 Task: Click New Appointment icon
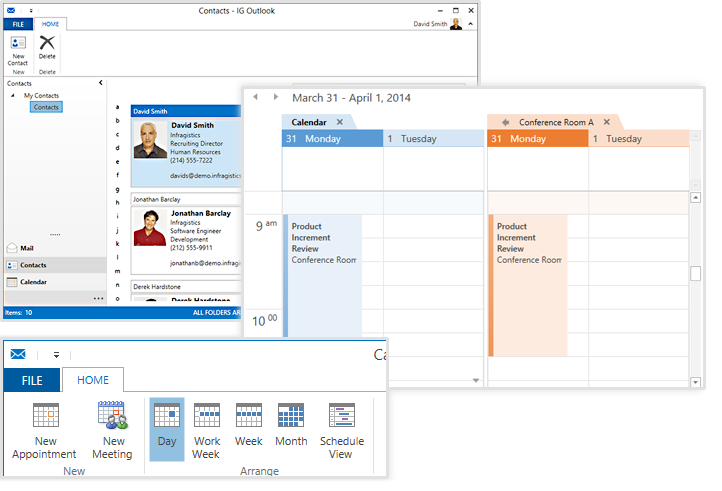(46, 415)
